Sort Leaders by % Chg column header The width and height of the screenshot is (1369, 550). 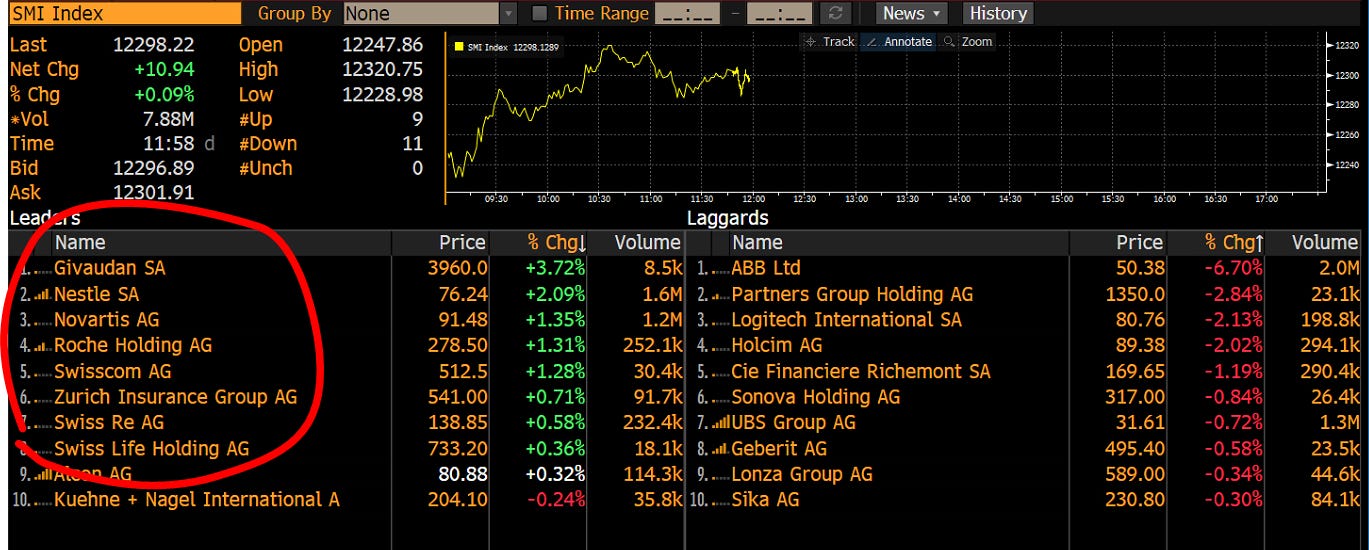point(558,243)
